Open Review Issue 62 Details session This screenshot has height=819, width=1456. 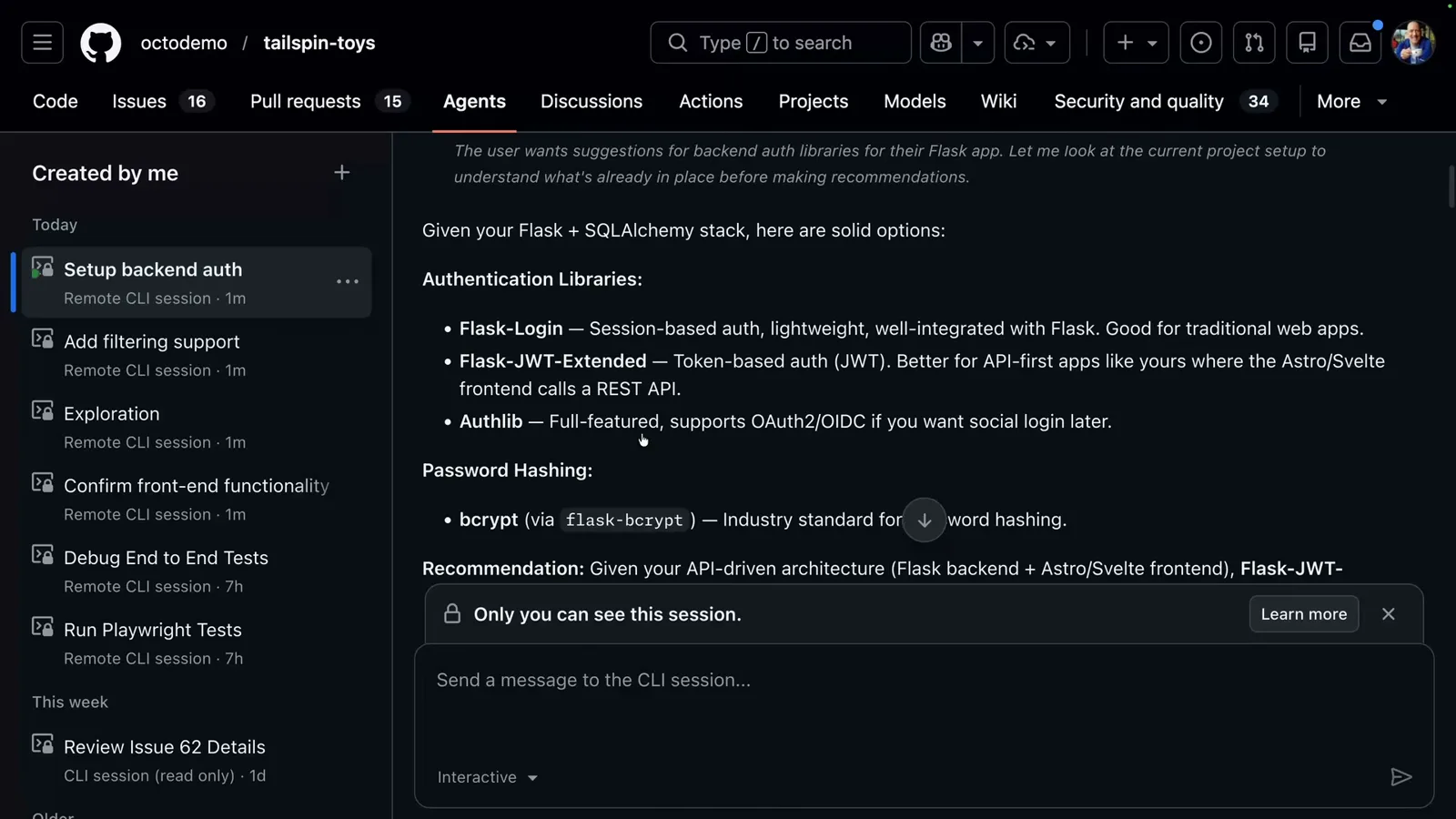click(197, 760)
